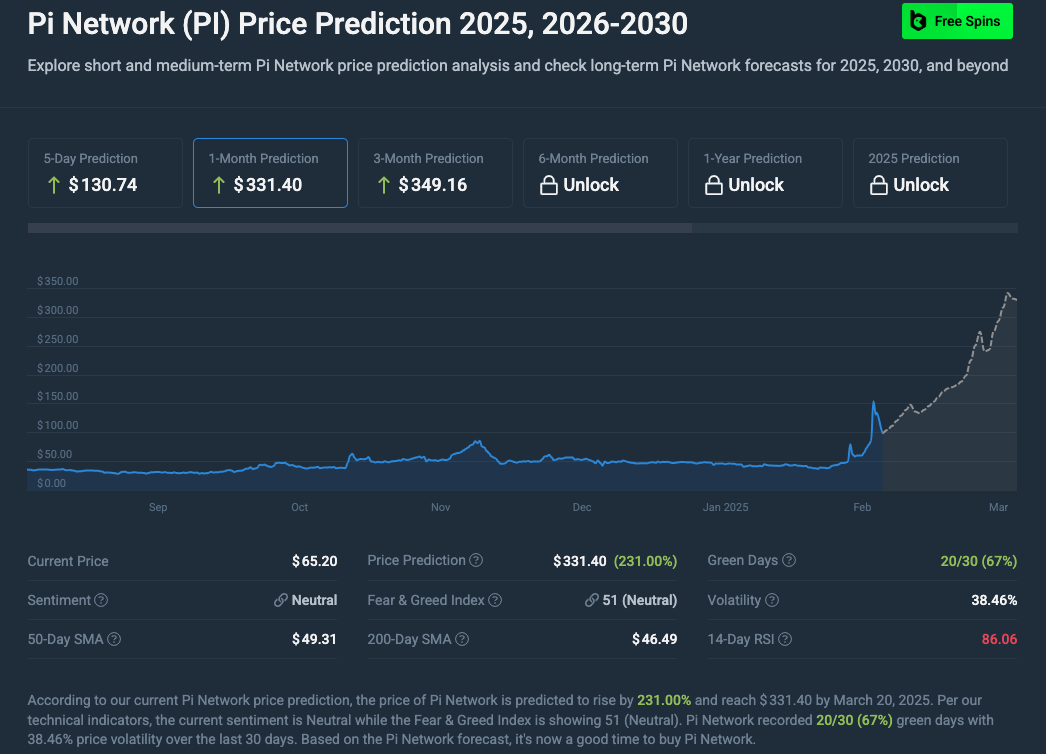Click the 200-Day SMA info icon
This screenshot has width=1046, height=754.
(x=462, y=639)
